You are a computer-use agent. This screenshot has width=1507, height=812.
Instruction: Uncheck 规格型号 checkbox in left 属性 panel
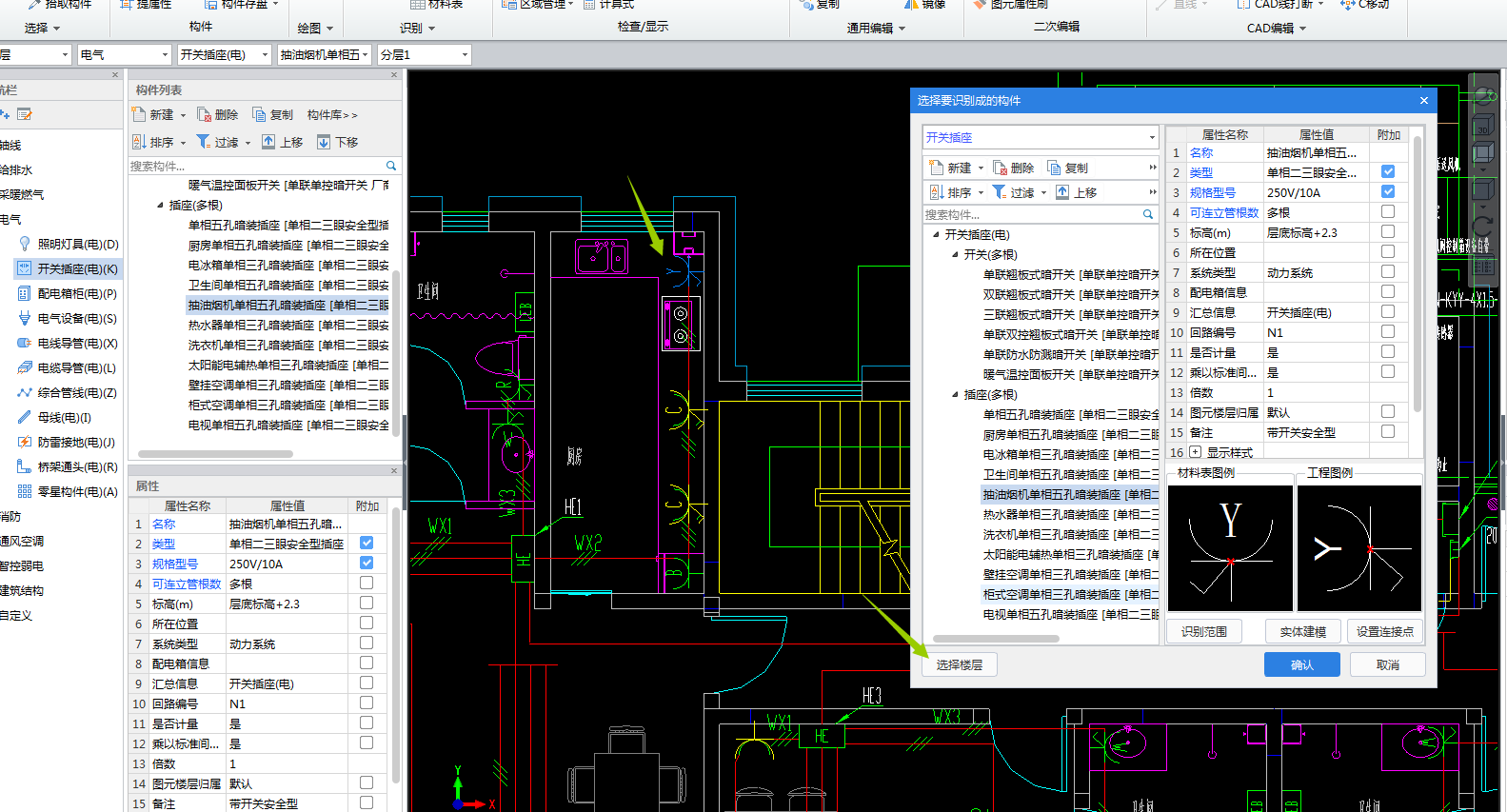pos(367,564)
